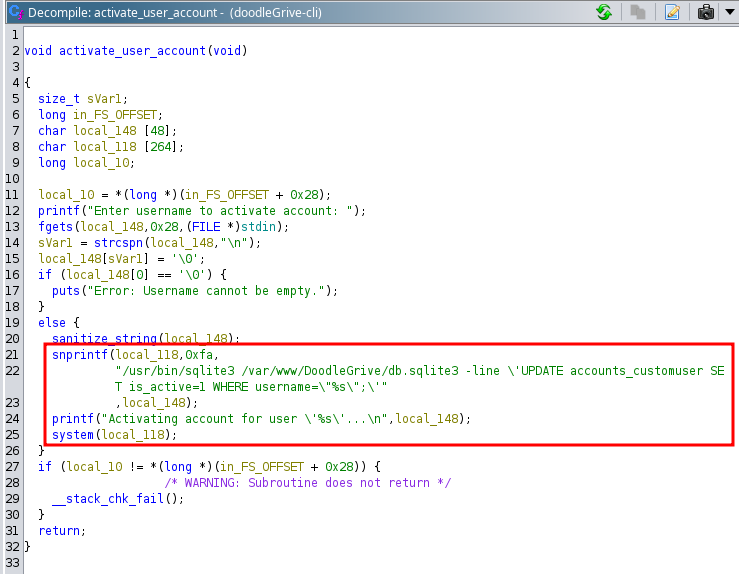Open the edit function signature pencil icon
This screenshot has height=574, width=739.
(672, 12)
